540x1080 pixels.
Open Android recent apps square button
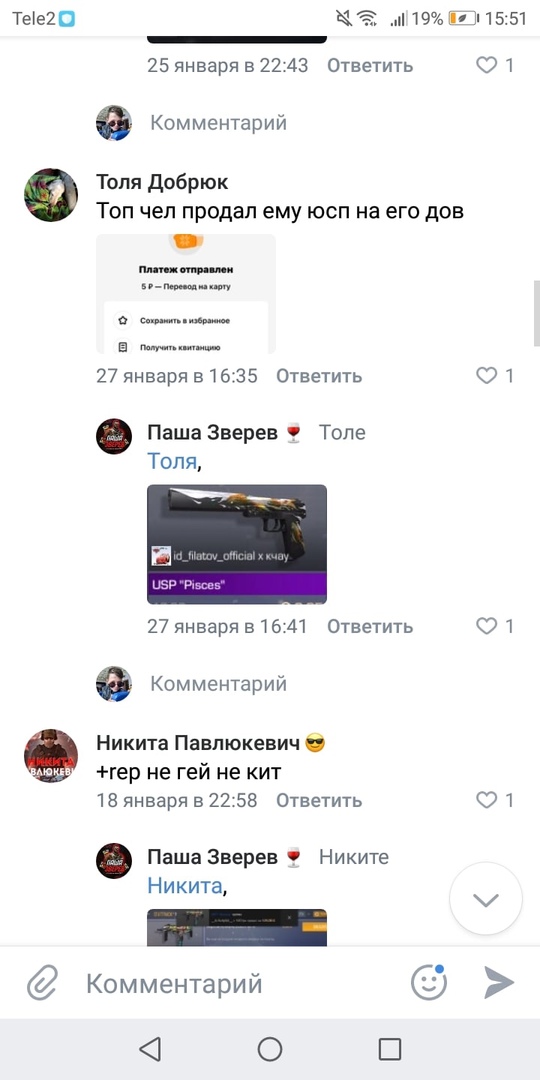click(x=390, y=1049)
